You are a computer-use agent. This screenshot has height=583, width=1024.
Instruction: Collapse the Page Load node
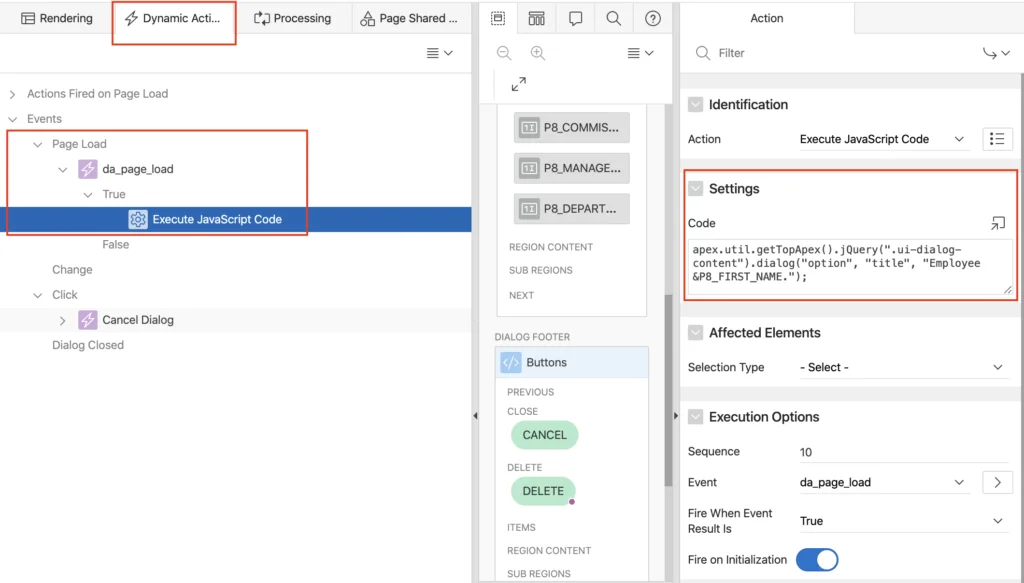37,144
